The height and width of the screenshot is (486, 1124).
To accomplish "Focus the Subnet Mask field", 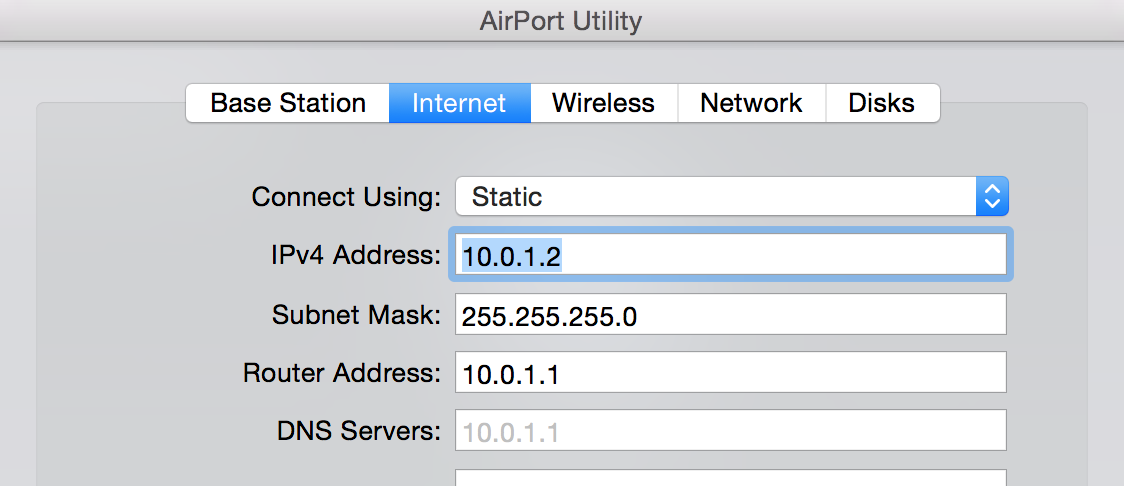I will coord(731,315).
